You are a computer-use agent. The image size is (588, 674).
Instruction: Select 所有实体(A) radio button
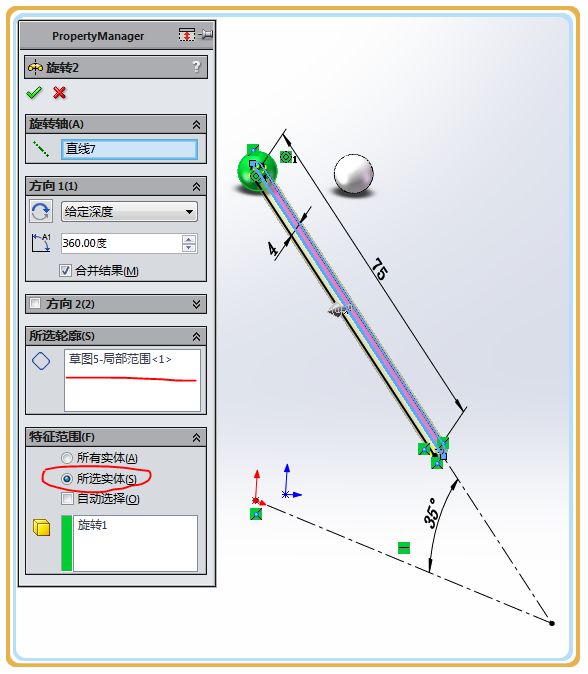coord(67,458)
